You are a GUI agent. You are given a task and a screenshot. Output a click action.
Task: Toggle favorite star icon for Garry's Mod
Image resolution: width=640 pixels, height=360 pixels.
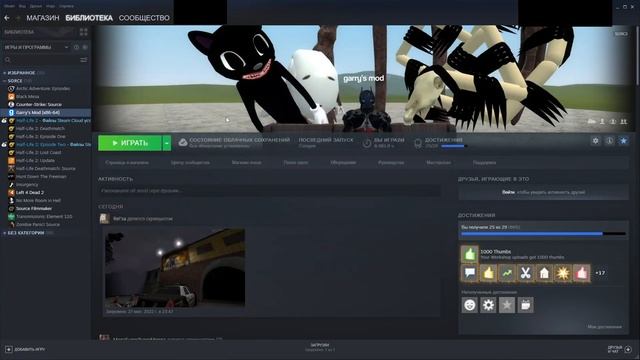[x=623, y=141]
